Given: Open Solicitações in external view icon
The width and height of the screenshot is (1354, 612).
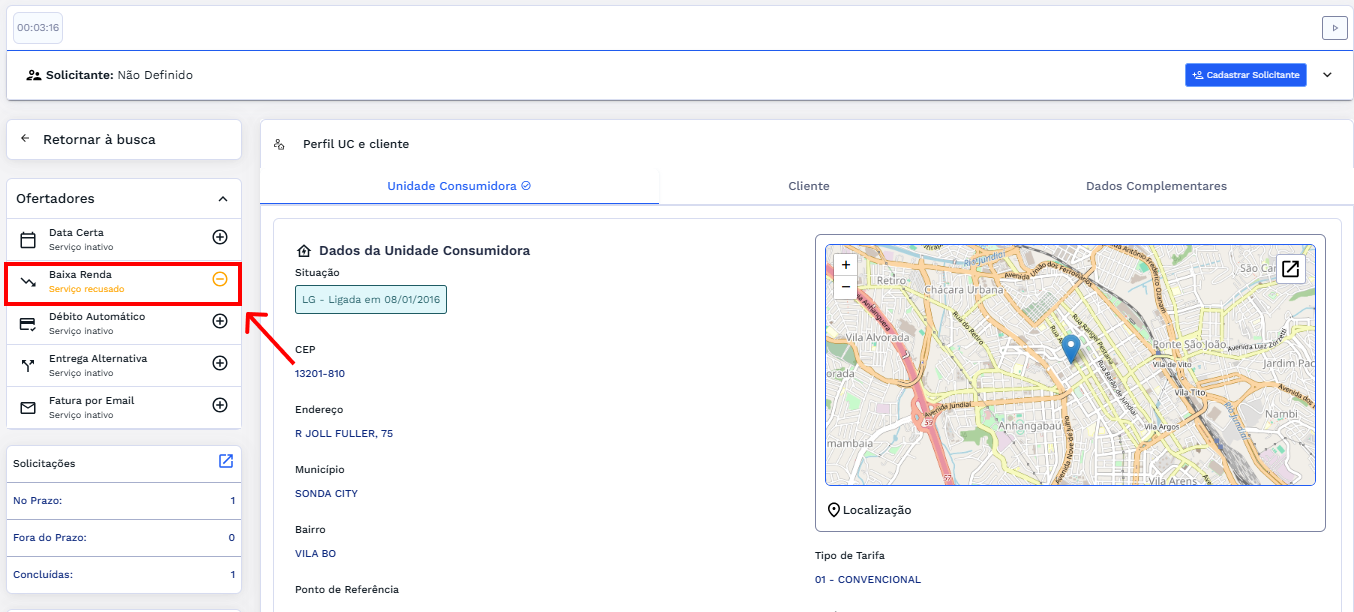Looking at the screenshot, I should tap(226, 461).
